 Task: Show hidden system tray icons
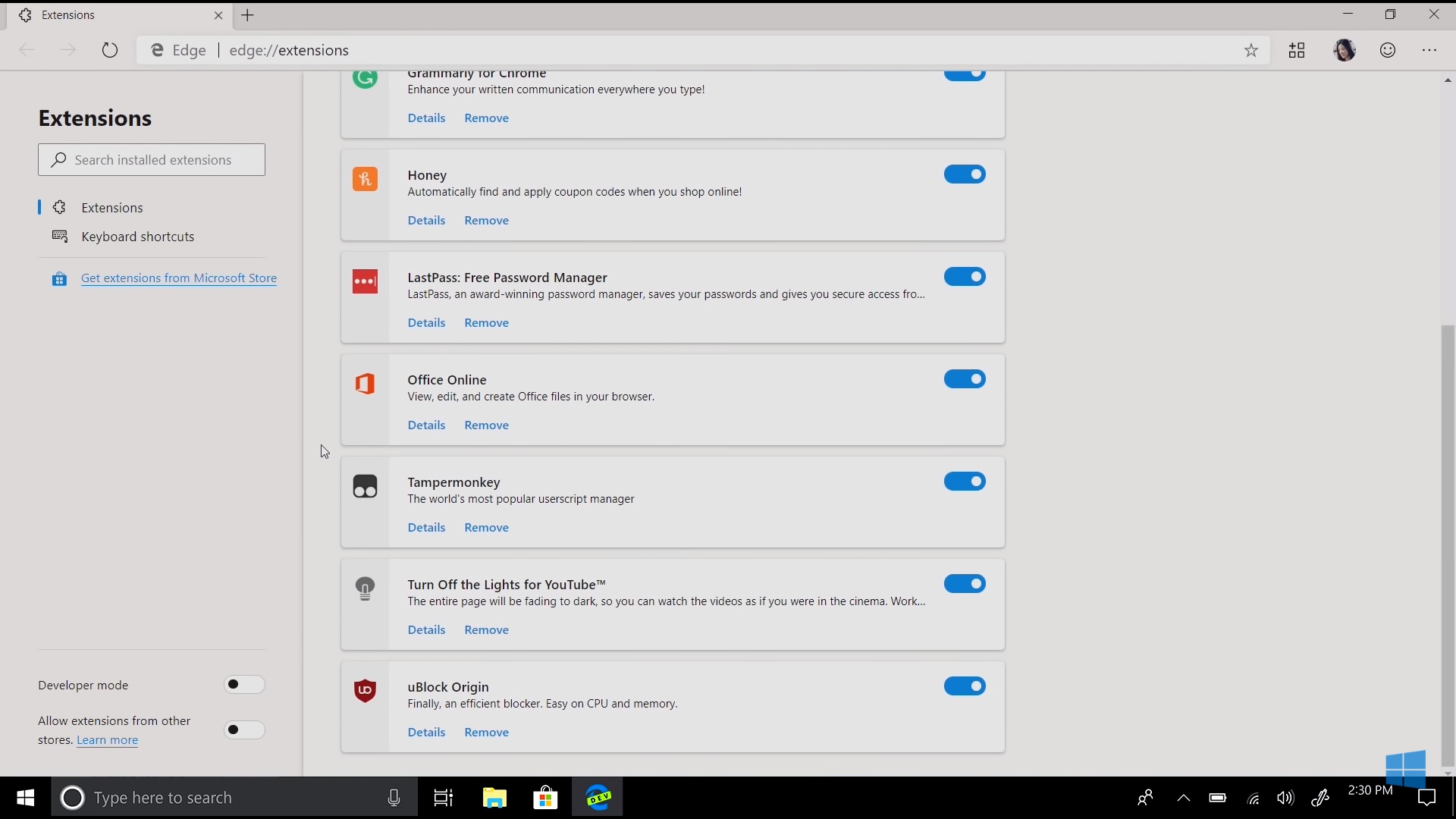pos(1183,798)
